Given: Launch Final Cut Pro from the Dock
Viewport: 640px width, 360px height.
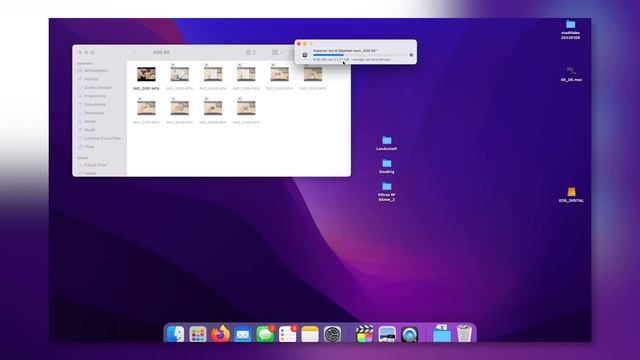Looking at the screenshot, I should [x=364, y=334].
